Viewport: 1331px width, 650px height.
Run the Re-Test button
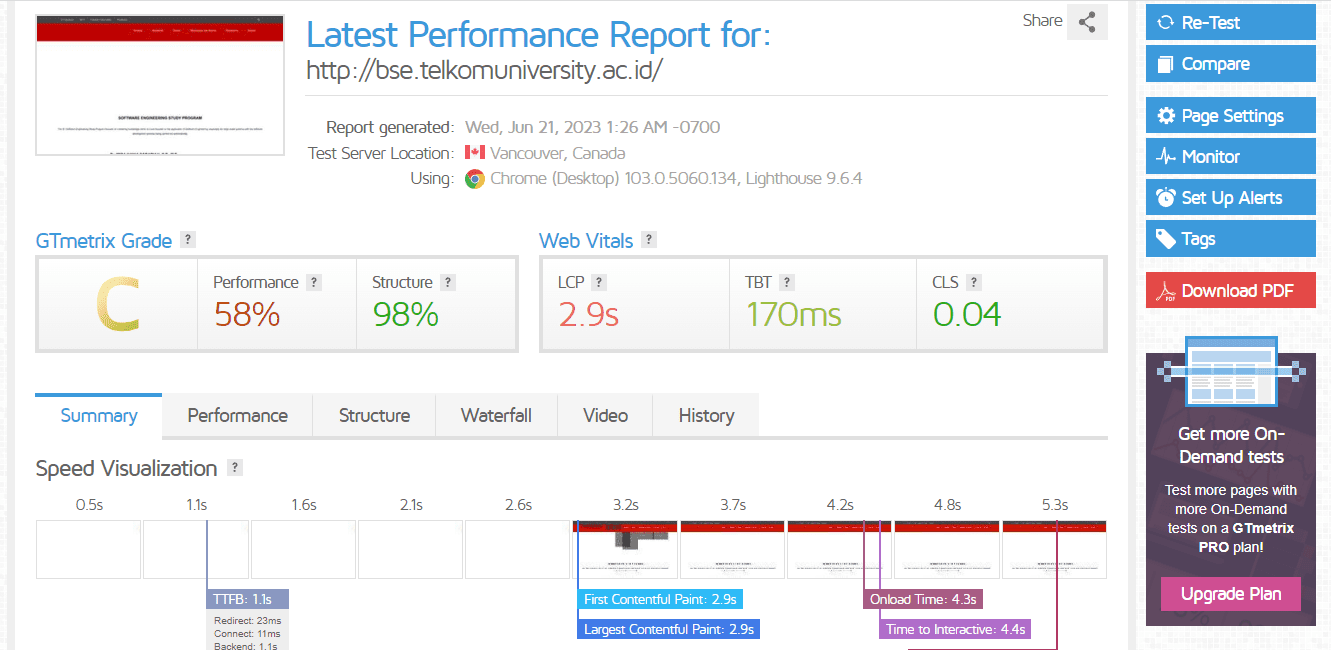[1231, 22]
